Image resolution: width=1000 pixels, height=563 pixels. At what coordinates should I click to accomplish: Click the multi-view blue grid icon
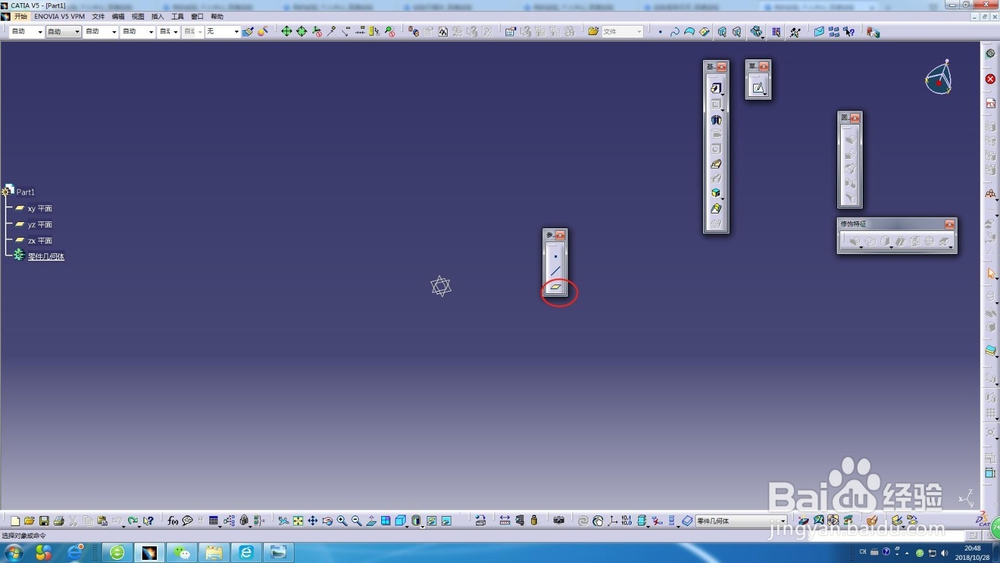point(386,521)
